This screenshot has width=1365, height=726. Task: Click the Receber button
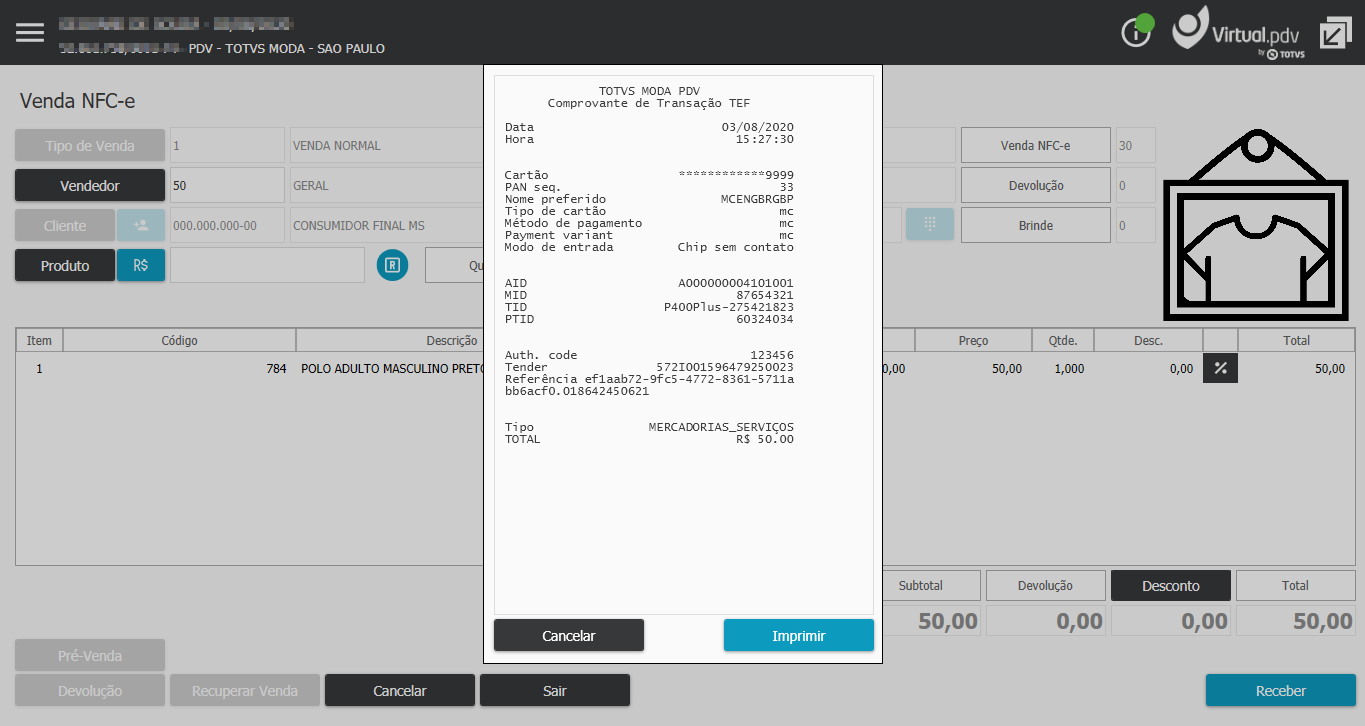[1281, 690]
